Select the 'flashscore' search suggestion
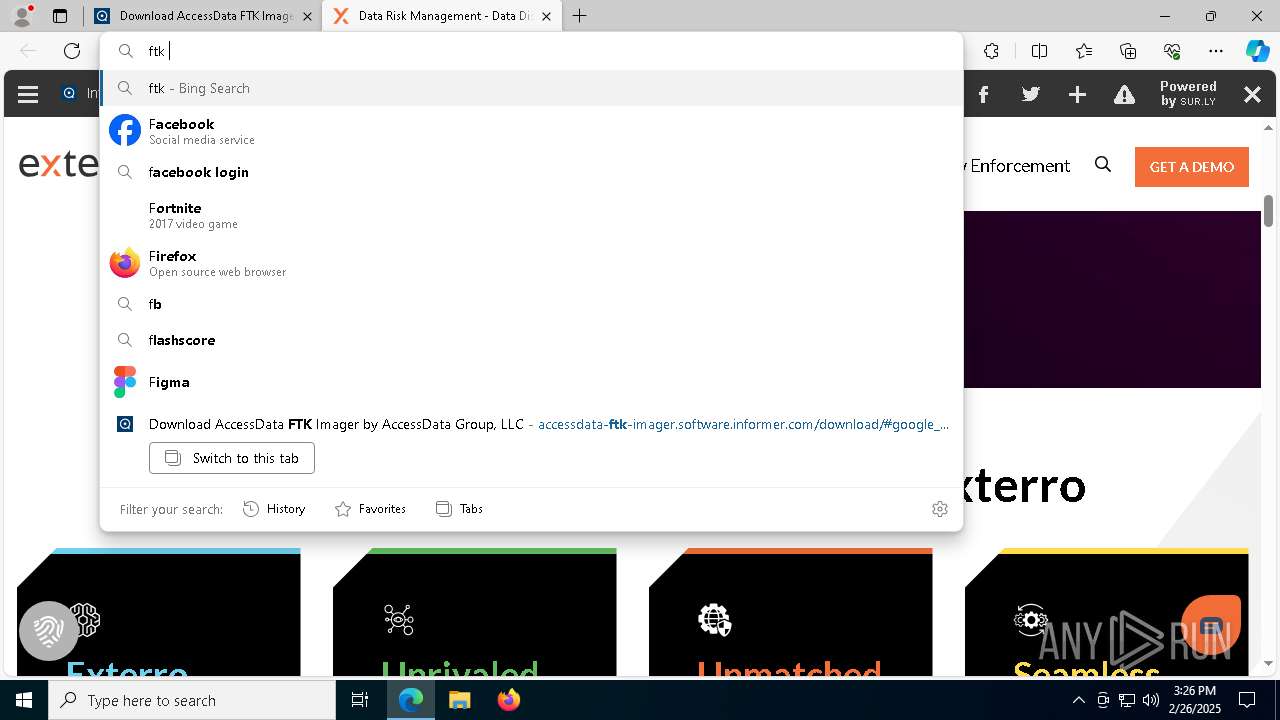This screenshot has width=1280, height=720. [531, 340]
